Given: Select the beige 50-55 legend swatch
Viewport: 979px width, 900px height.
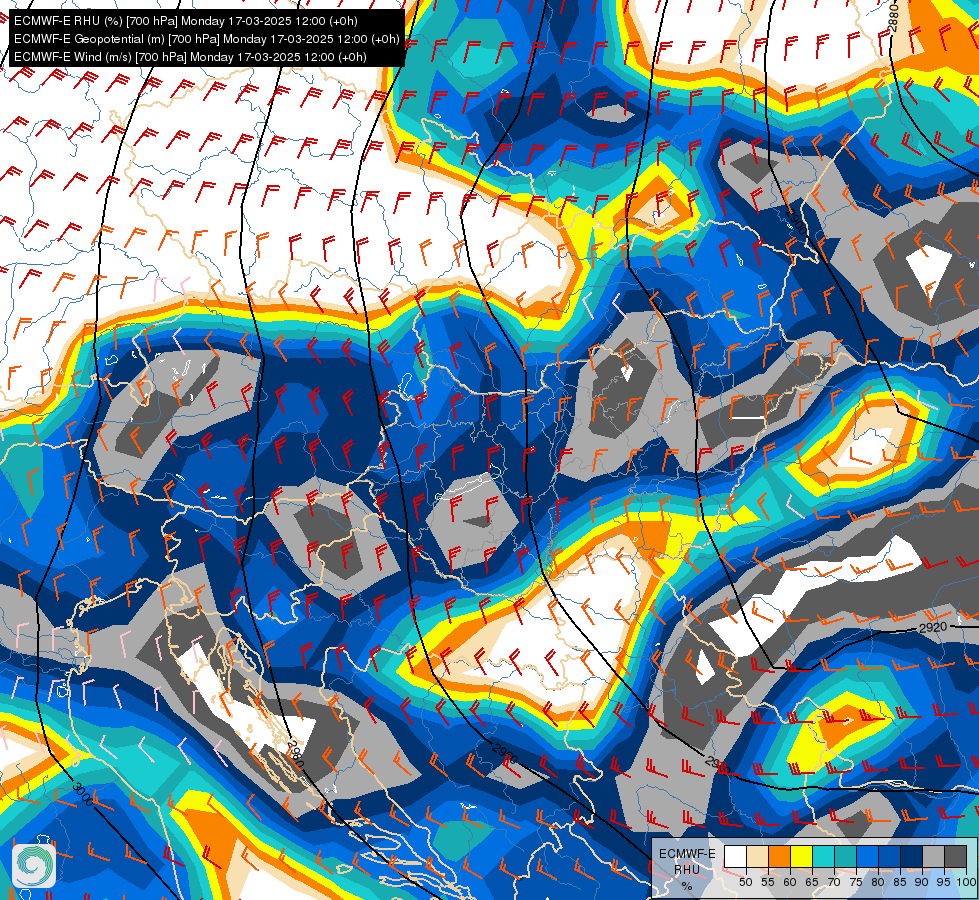Looking at the screenshot, I should pos(757,856).
